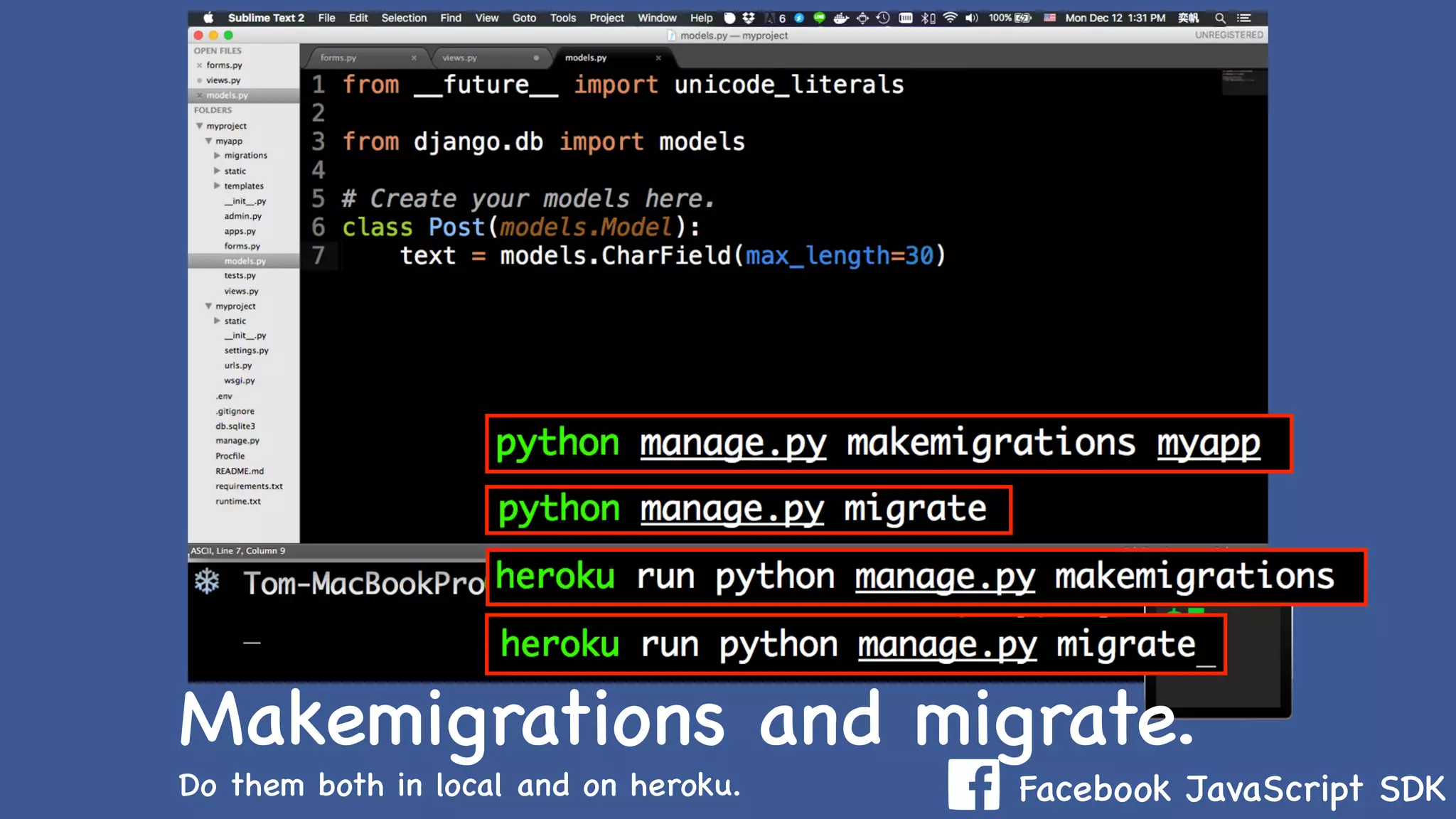Click the white blob icon left of Dropbox
The image size is (1456, 819).
pos(729,18)
